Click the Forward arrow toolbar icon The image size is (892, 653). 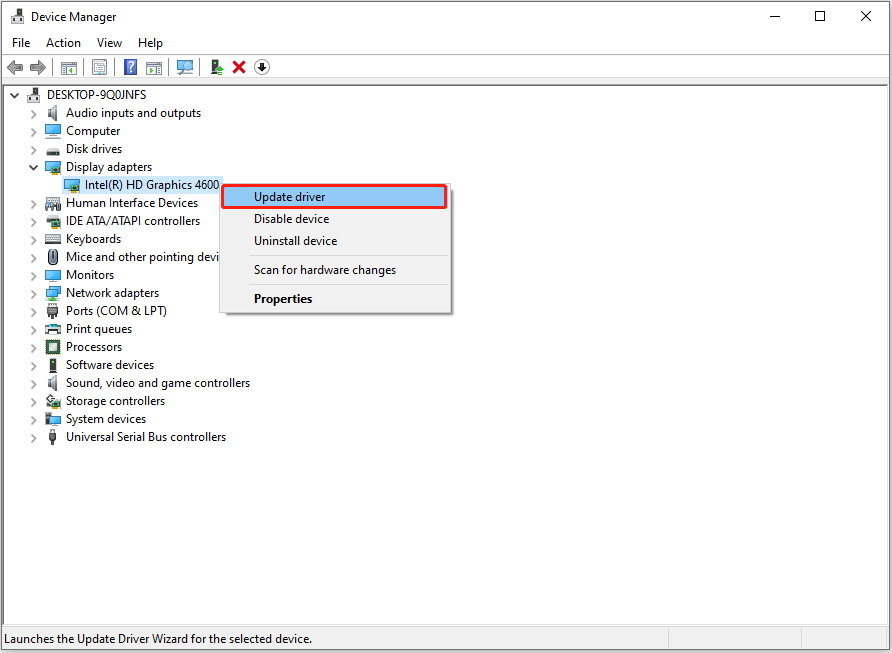coord(38,68)
